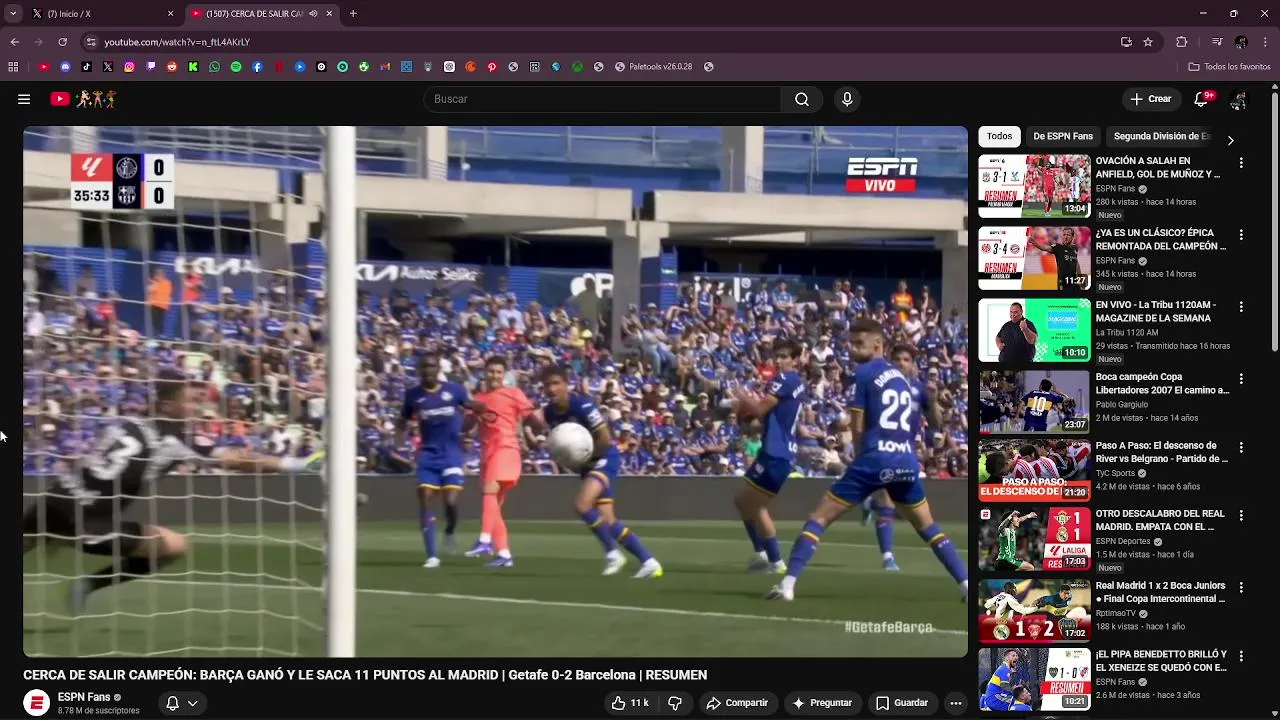Open the Reddit bookmark icon
The height and width of the screenshot is (720, 1280).
pyautogui.click(x=172, y=67)
